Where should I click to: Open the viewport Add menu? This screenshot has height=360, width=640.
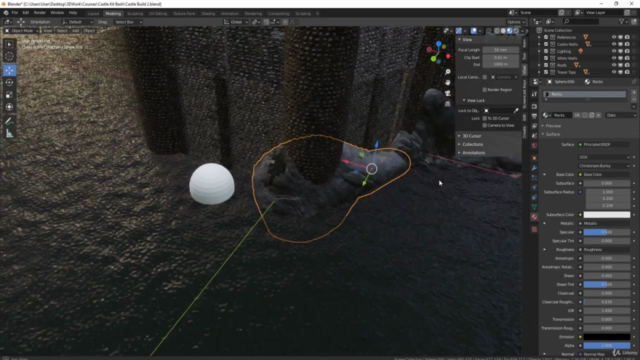(75, 31)
